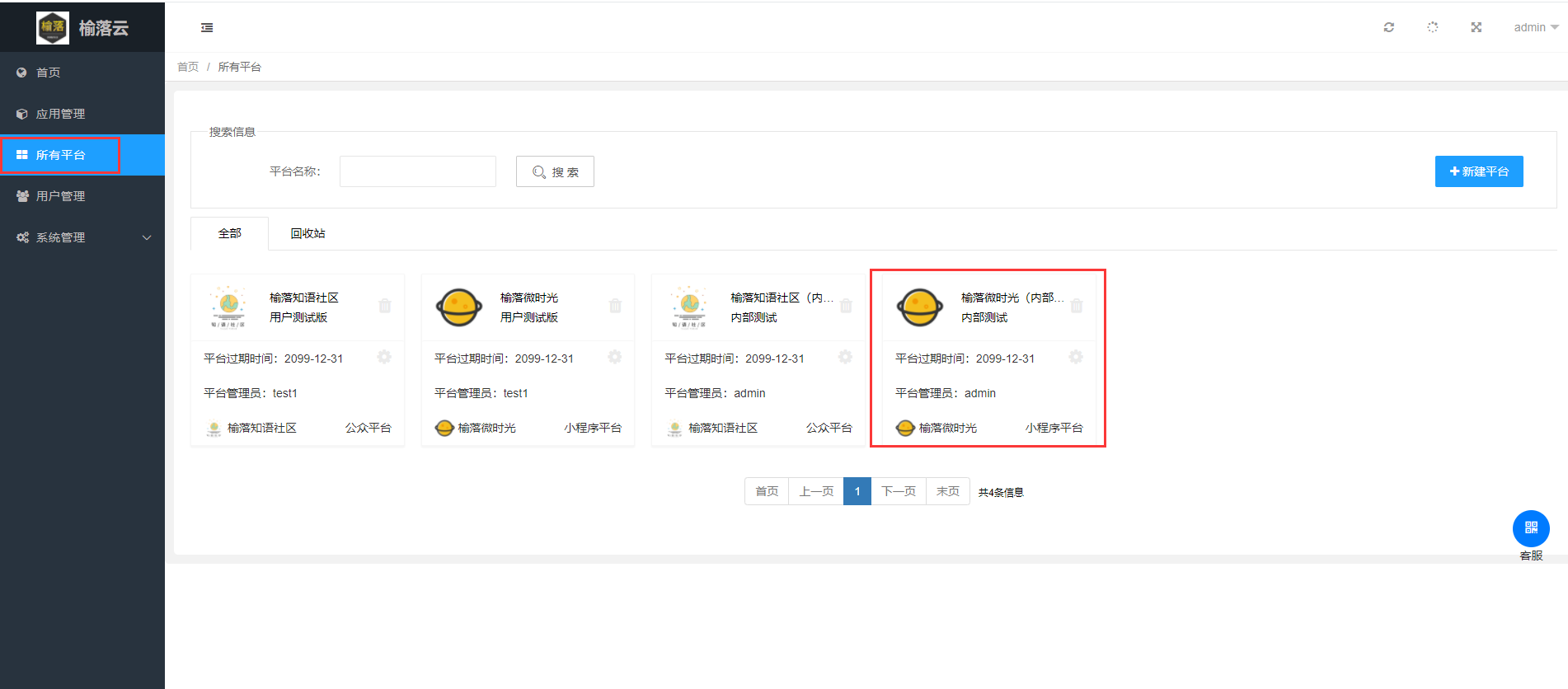This screenshot has width=1568, height=689.
Task: Toggle the sidebar collapse icon
Action: (207, 28)
